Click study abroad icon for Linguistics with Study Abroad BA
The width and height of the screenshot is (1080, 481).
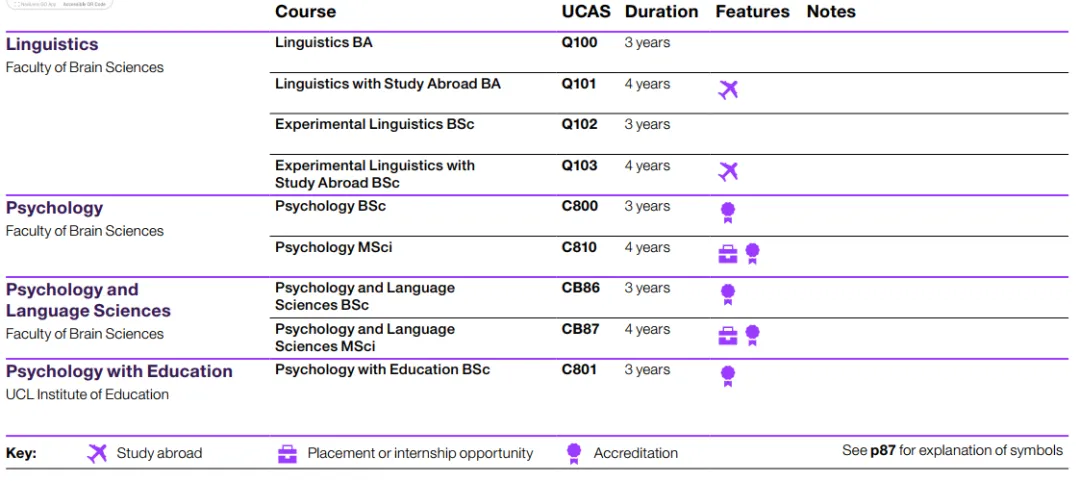pos(728,90)
